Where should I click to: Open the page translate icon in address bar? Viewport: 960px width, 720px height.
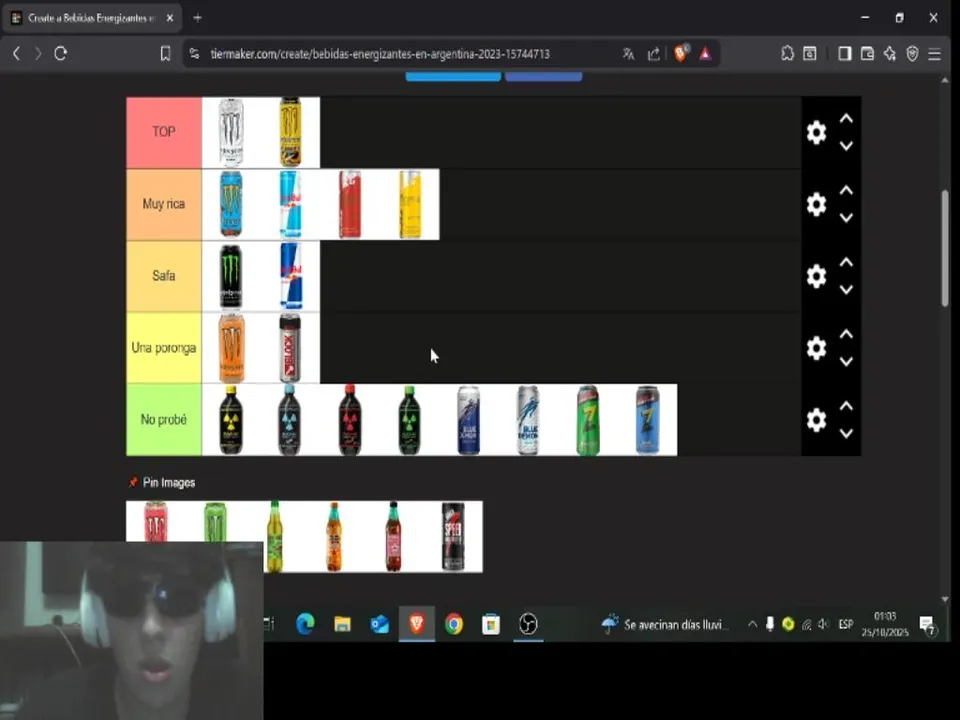tap(628, 54)
